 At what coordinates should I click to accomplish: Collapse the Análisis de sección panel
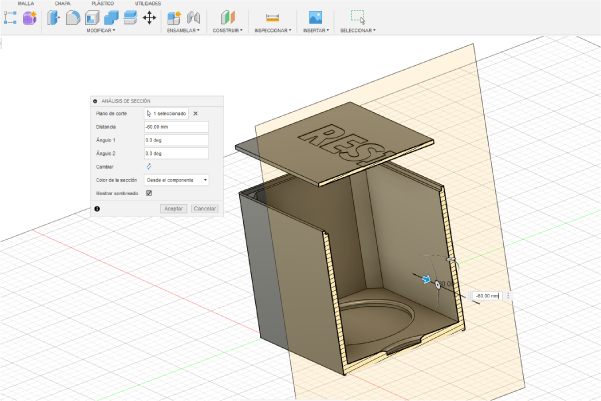pos(94,101)
